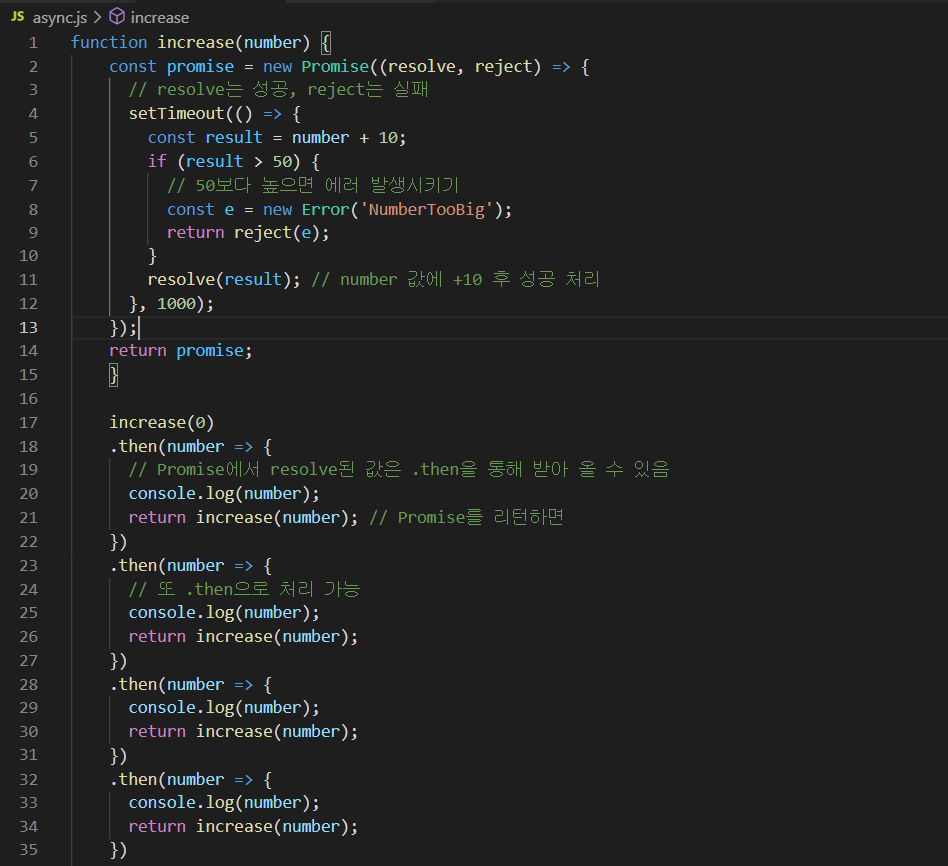
Task: Click the 'setTimeout' call on line 4
Action: tap(177, 114)
